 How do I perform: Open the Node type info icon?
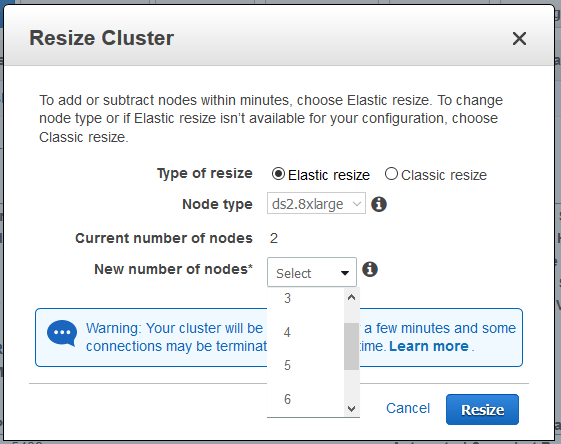coord(379,204)
